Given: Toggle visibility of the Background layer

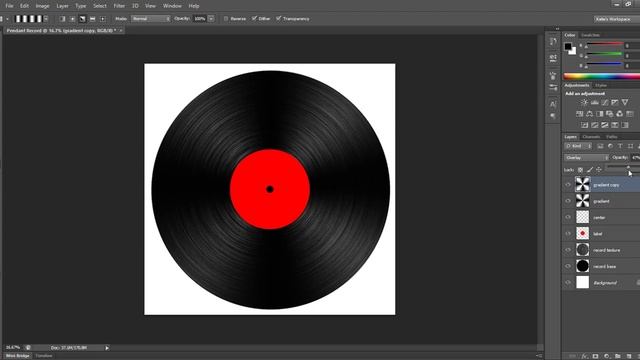Looking at the screenshot, I should [568, 282].
